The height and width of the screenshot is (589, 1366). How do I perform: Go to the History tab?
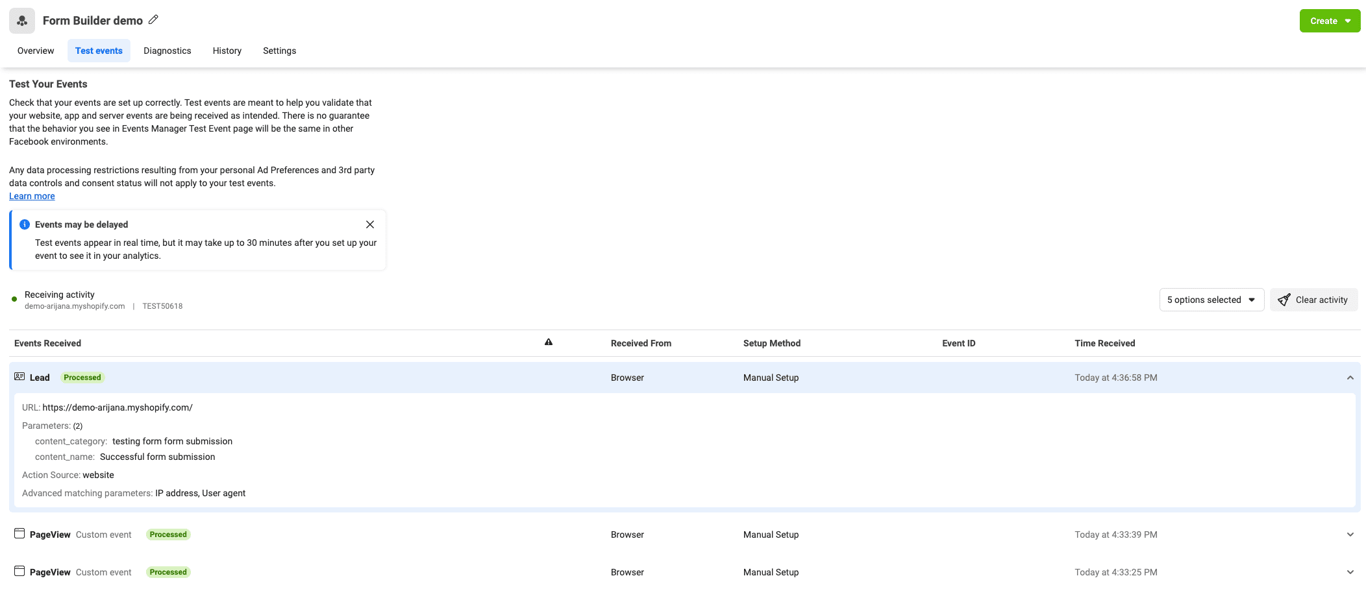pos(227,51)
